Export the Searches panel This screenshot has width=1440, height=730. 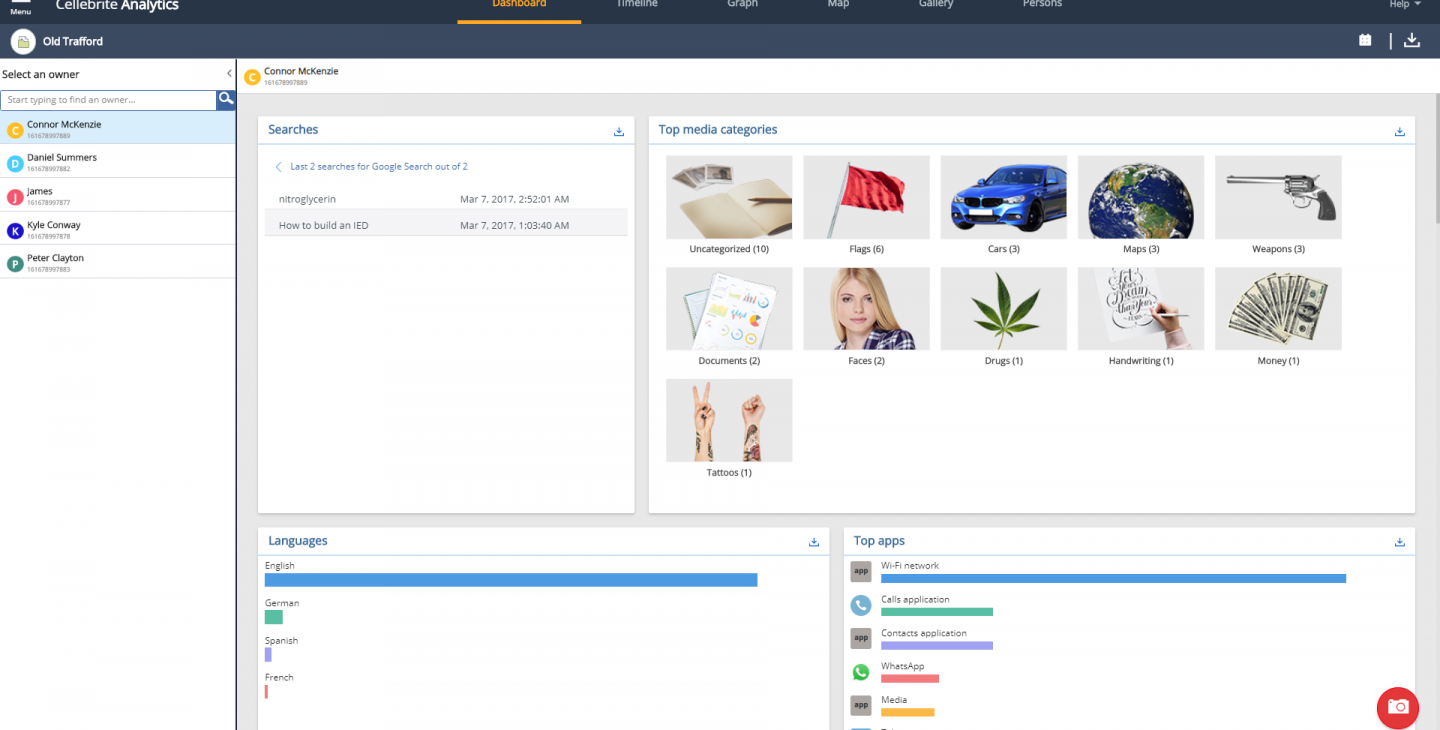[x=619, y=131]
